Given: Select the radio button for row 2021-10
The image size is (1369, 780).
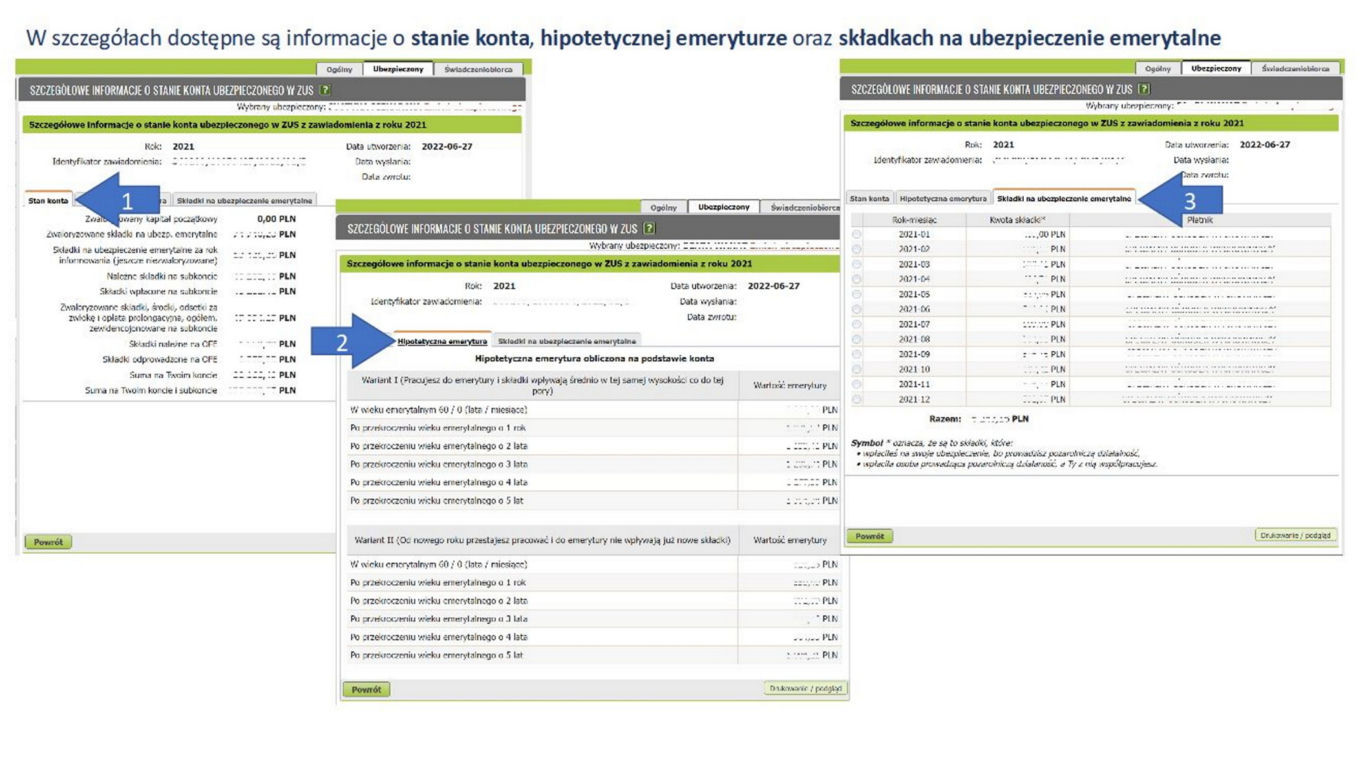Looking at the screenshot, I should (x=856, y=369).
